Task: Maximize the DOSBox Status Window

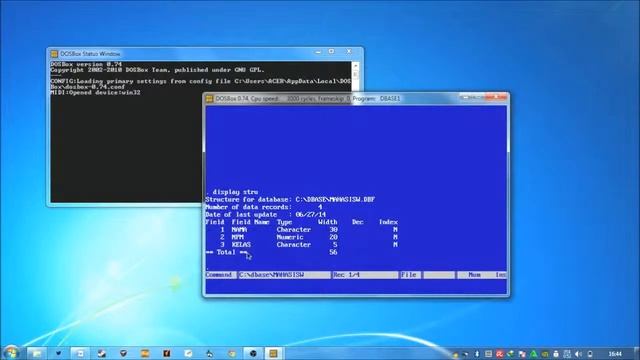Action: (x=331, y=52)
